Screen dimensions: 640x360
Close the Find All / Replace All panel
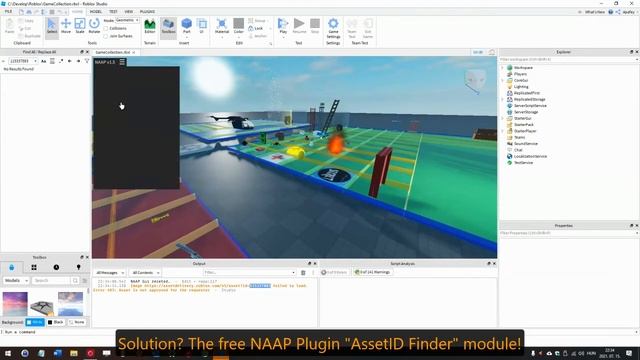(x=87, y=52)
